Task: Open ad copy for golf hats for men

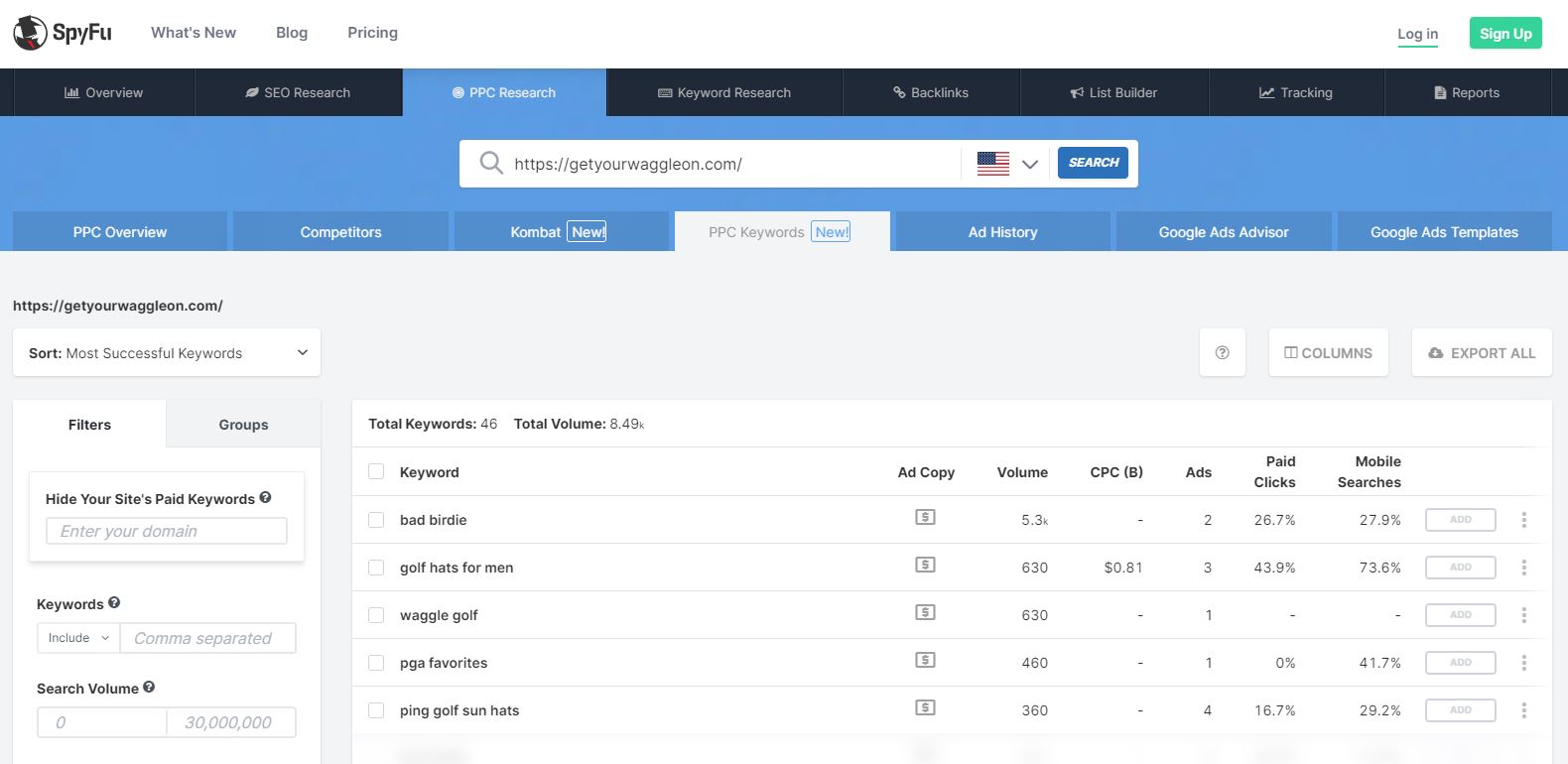Action: pyautogui.click(x=925, y=565)
